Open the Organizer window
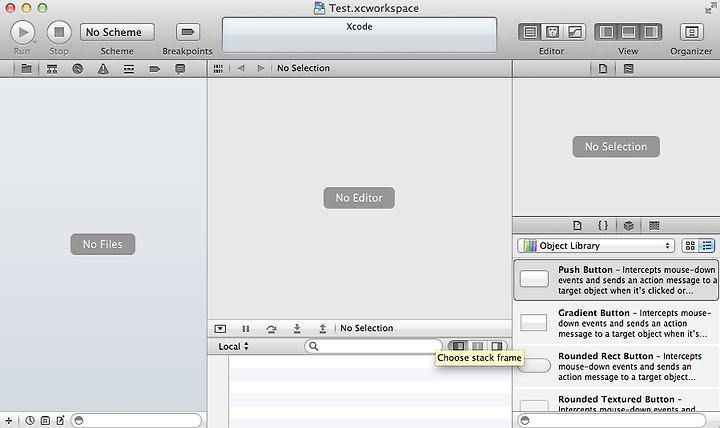The image size is (720, 428). click(692, 32)
